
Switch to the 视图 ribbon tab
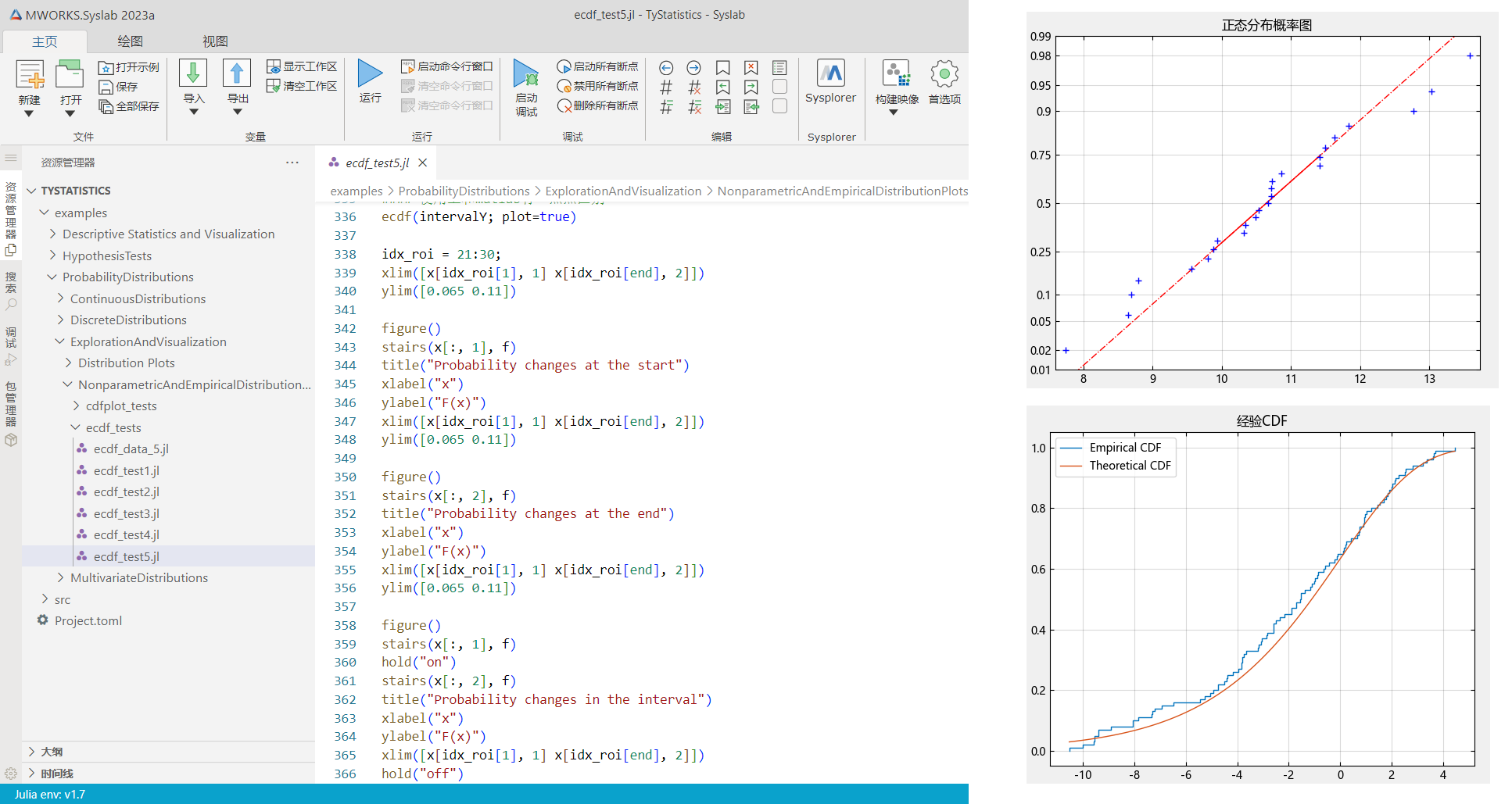(x=215, y=41)
